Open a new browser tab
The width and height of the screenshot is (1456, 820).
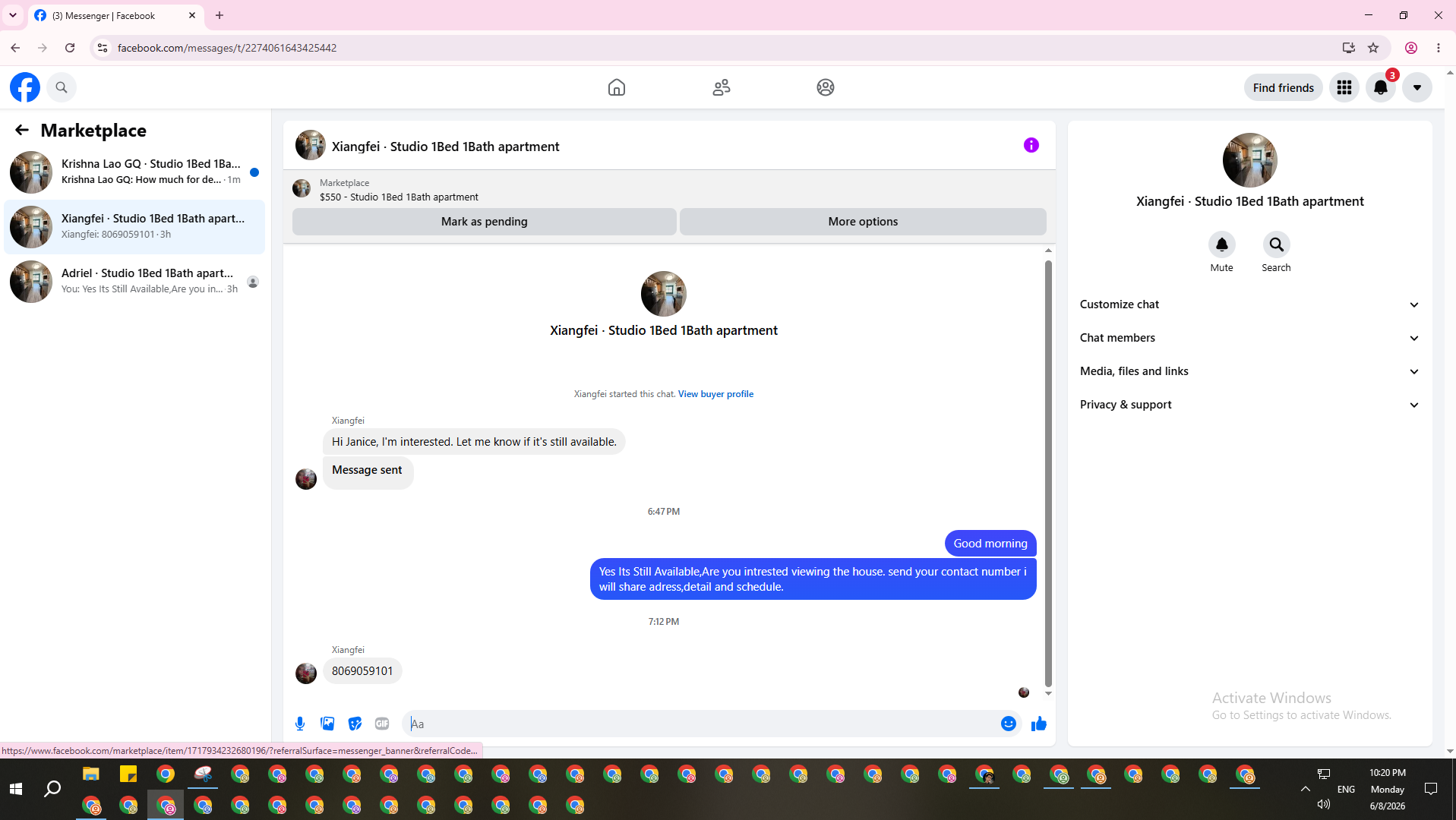click(x=220, y=15)
